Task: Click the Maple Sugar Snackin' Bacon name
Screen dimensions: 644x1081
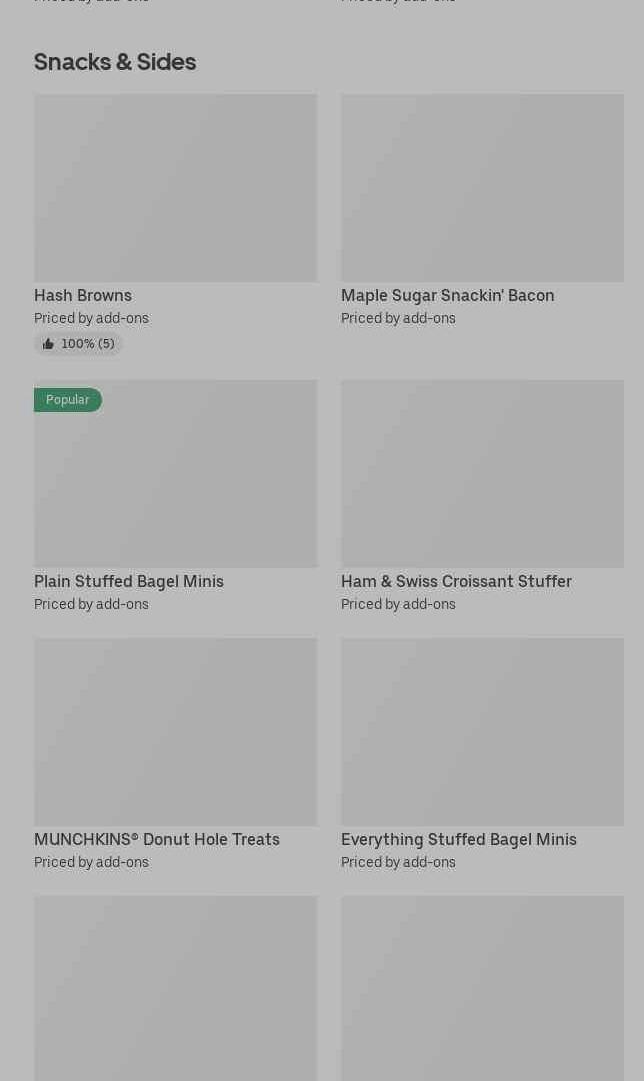Action: (447, 296)
